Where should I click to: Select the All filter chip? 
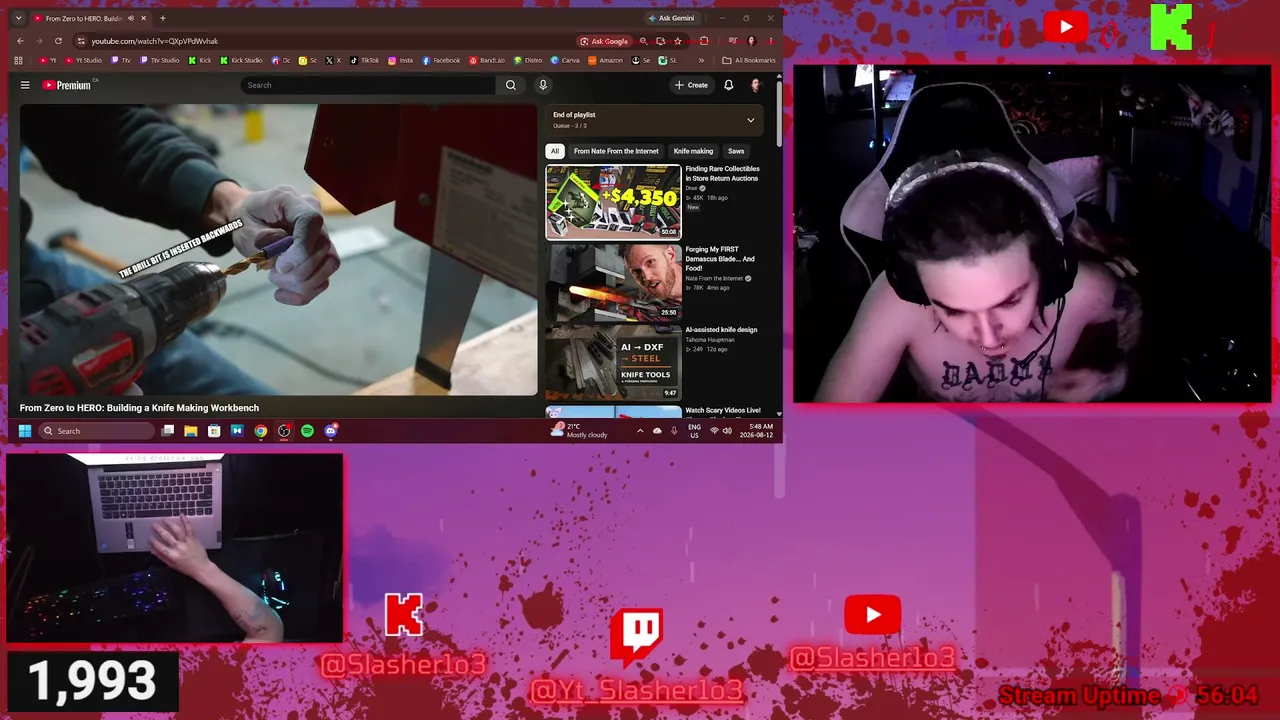tap(555, 151)
